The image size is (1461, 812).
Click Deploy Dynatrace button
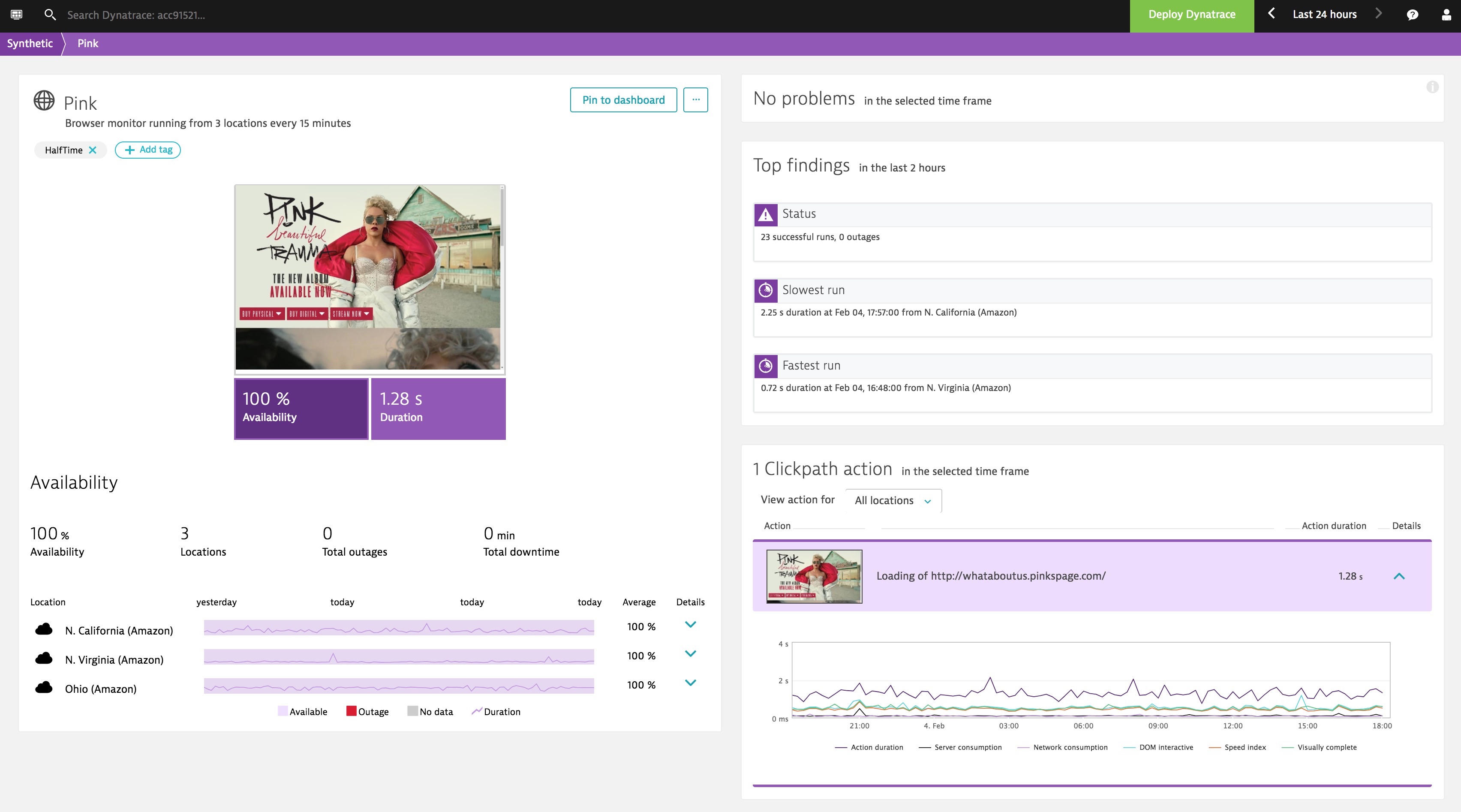1192,16
